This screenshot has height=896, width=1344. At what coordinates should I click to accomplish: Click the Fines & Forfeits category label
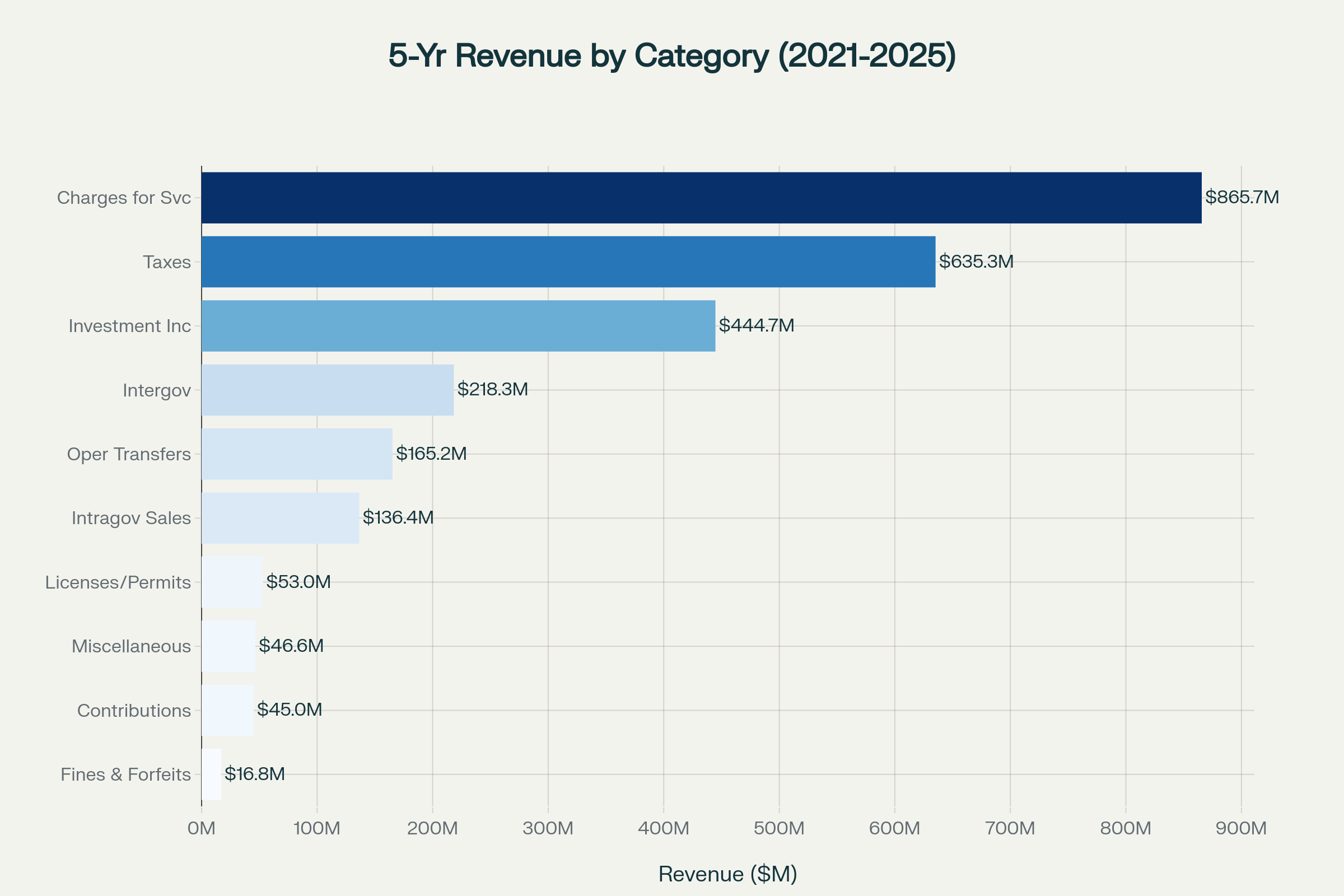click(125, 775)
